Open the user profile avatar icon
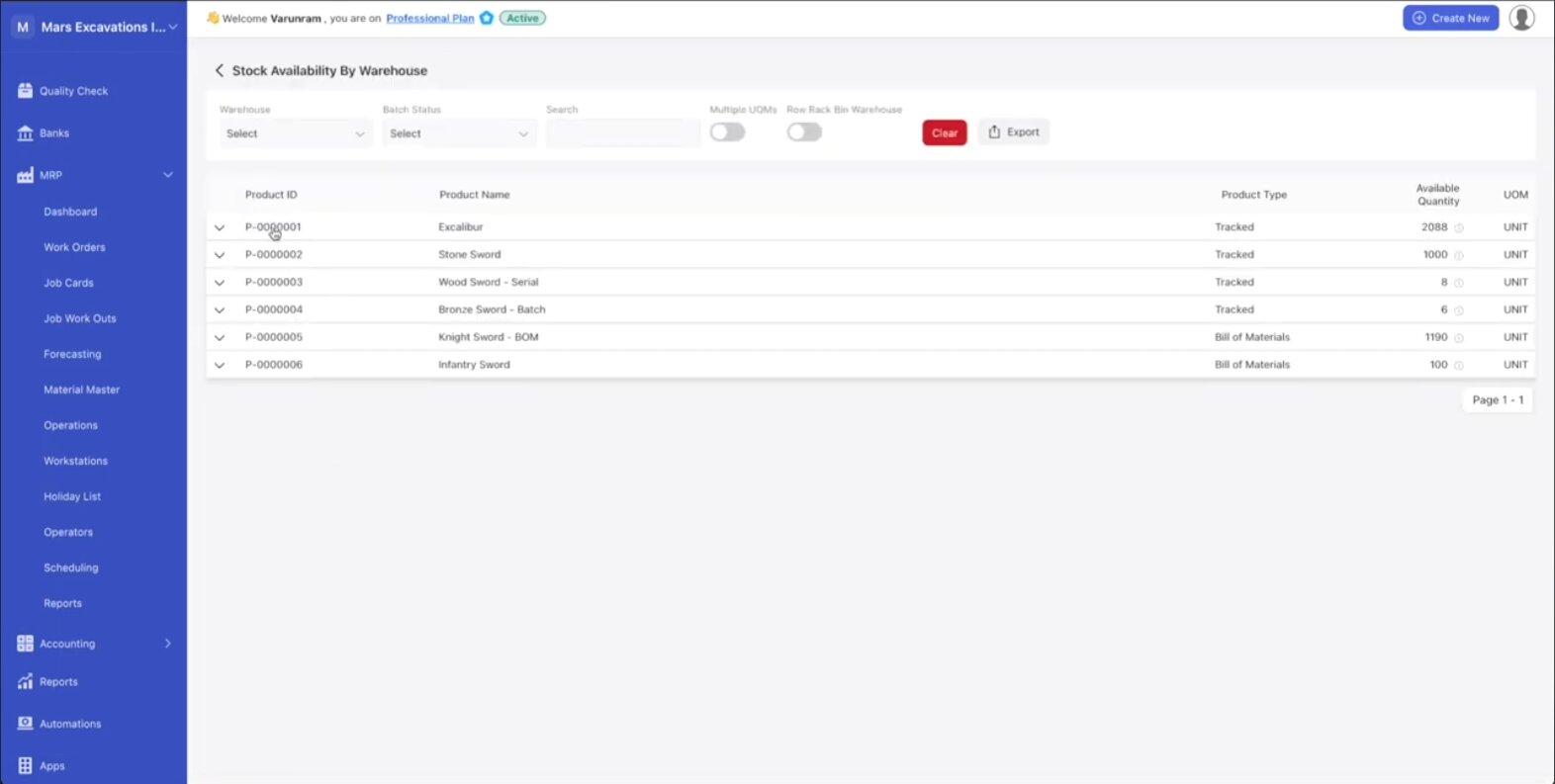1555x784 pixels. (1521, 18)
